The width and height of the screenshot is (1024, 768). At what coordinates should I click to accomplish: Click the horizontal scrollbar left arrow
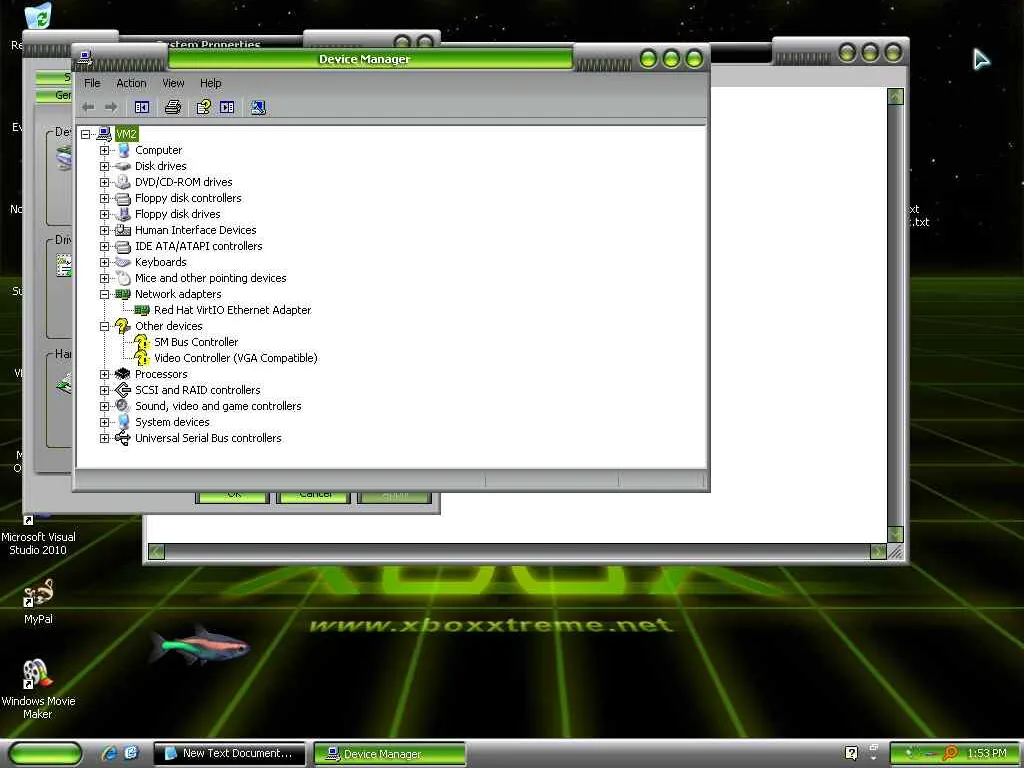pyautogui.click(x=157, y=552)
